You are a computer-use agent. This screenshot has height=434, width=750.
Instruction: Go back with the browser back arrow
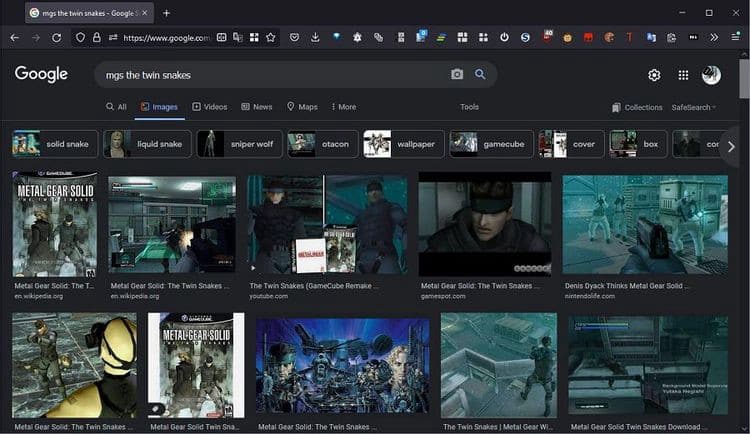click(x=14, y=37)
